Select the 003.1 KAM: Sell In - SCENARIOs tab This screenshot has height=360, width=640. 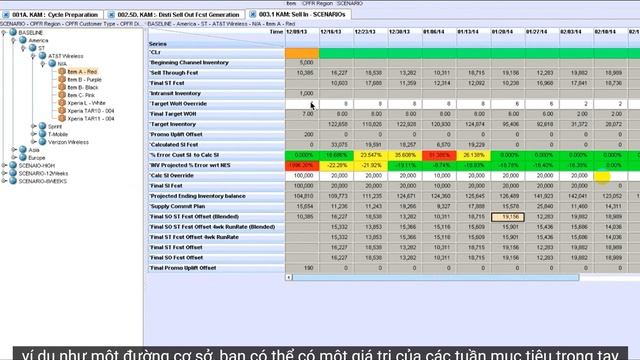[302, 14]
